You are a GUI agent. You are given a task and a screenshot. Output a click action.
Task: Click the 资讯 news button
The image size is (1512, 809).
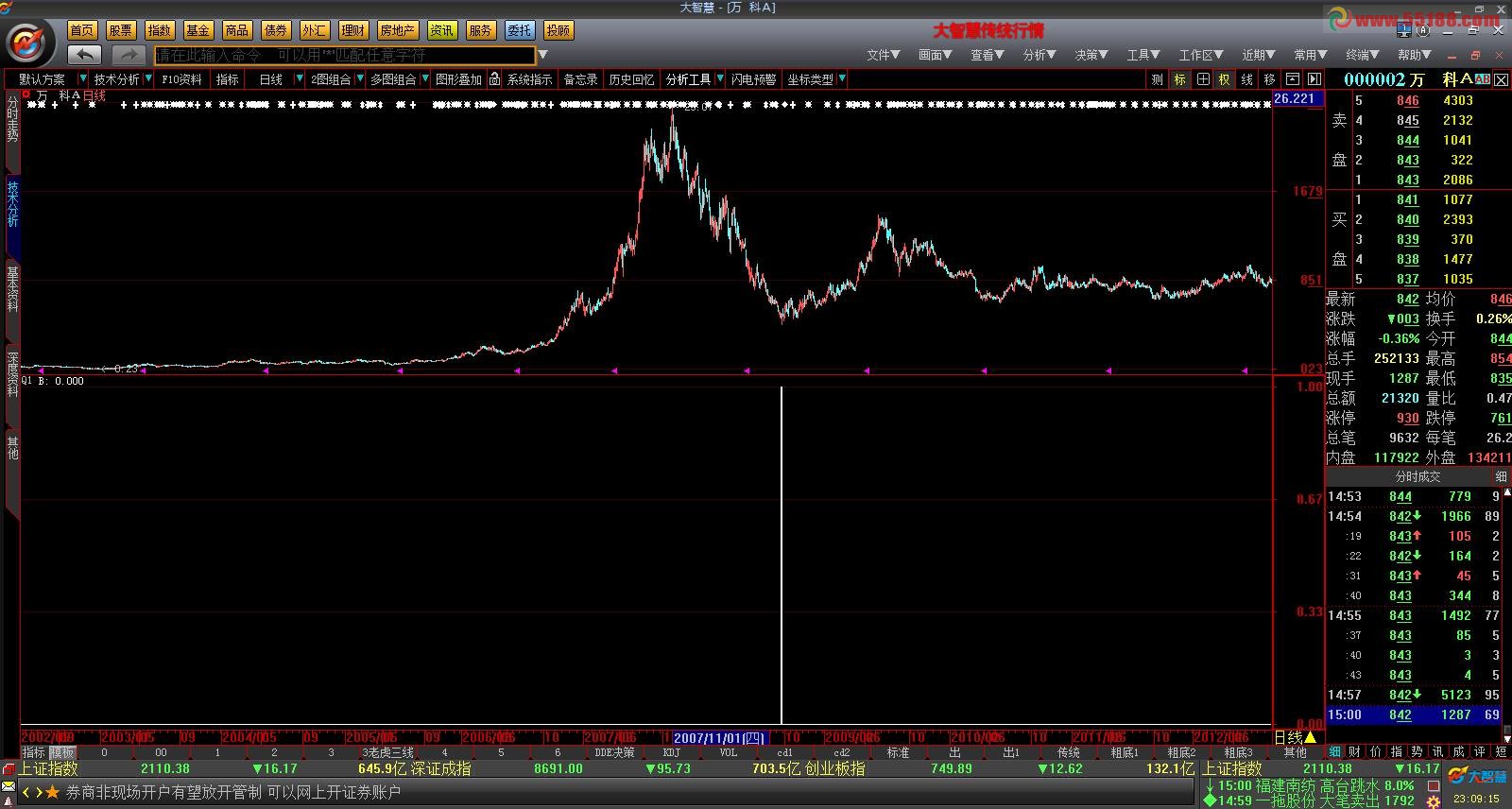pos(442,30)
